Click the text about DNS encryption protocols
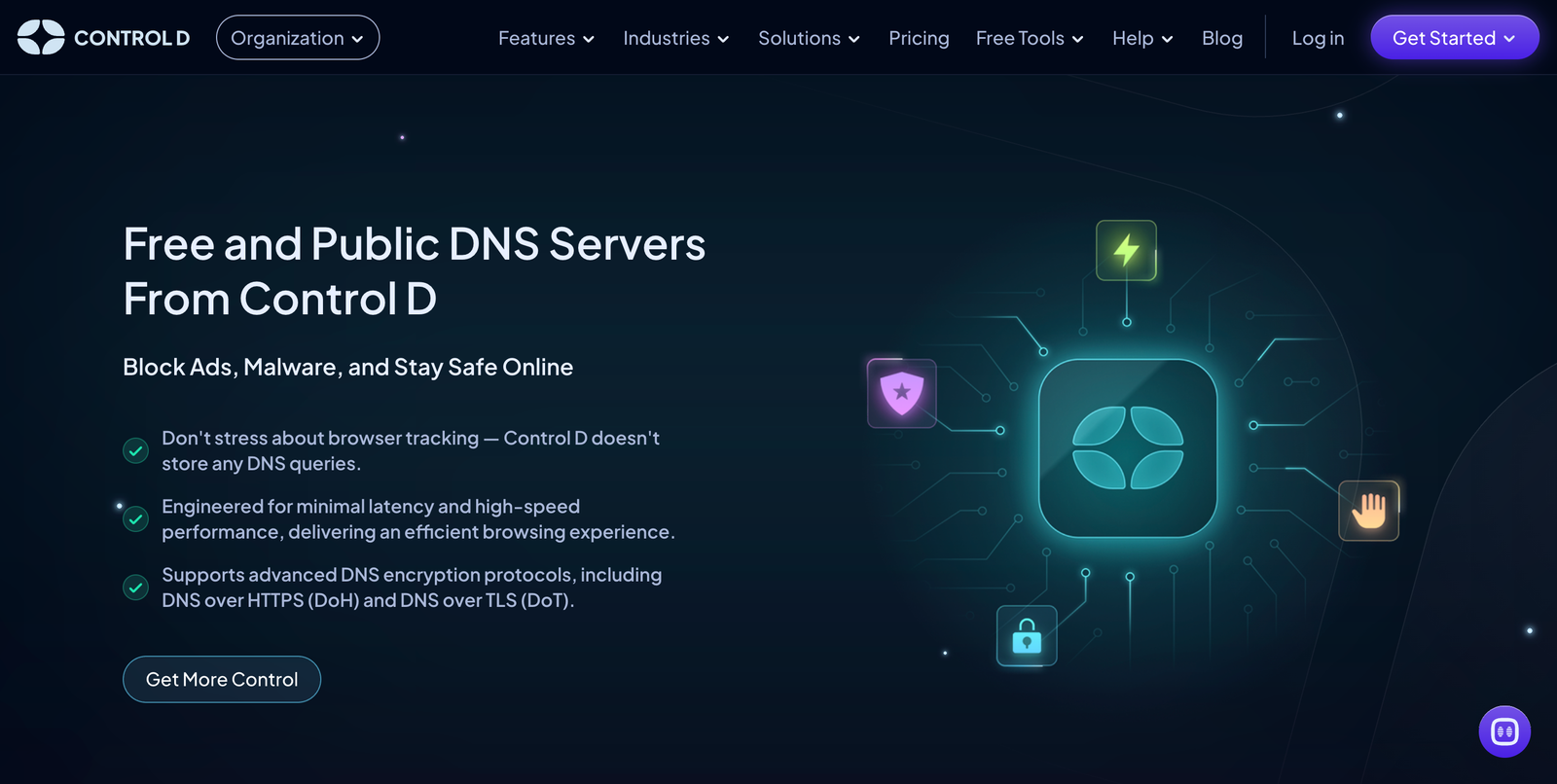 (x=412, y=588)
